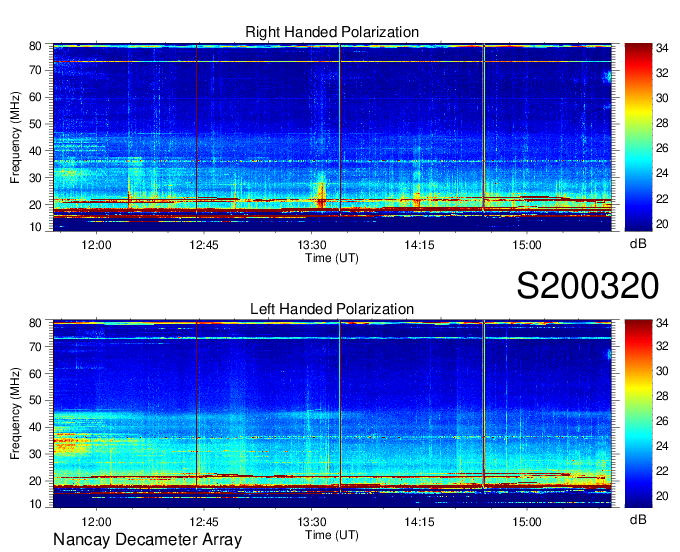Click the 20 MHz label on Left Handed plot
This screenshot has height=552, width=680.
[x=35, y=481]
